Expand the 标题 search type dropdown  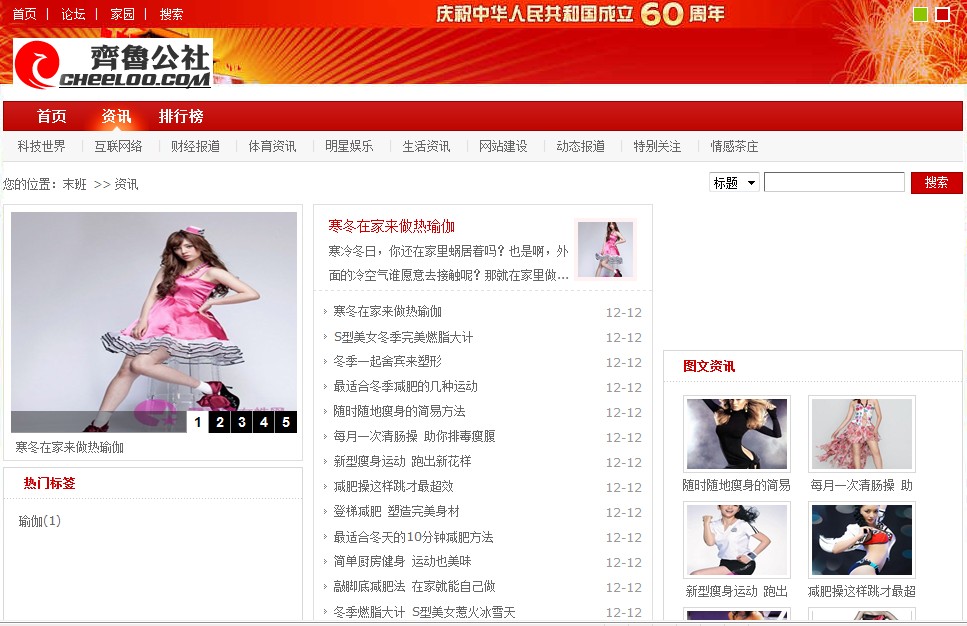[x=734, y=183]
